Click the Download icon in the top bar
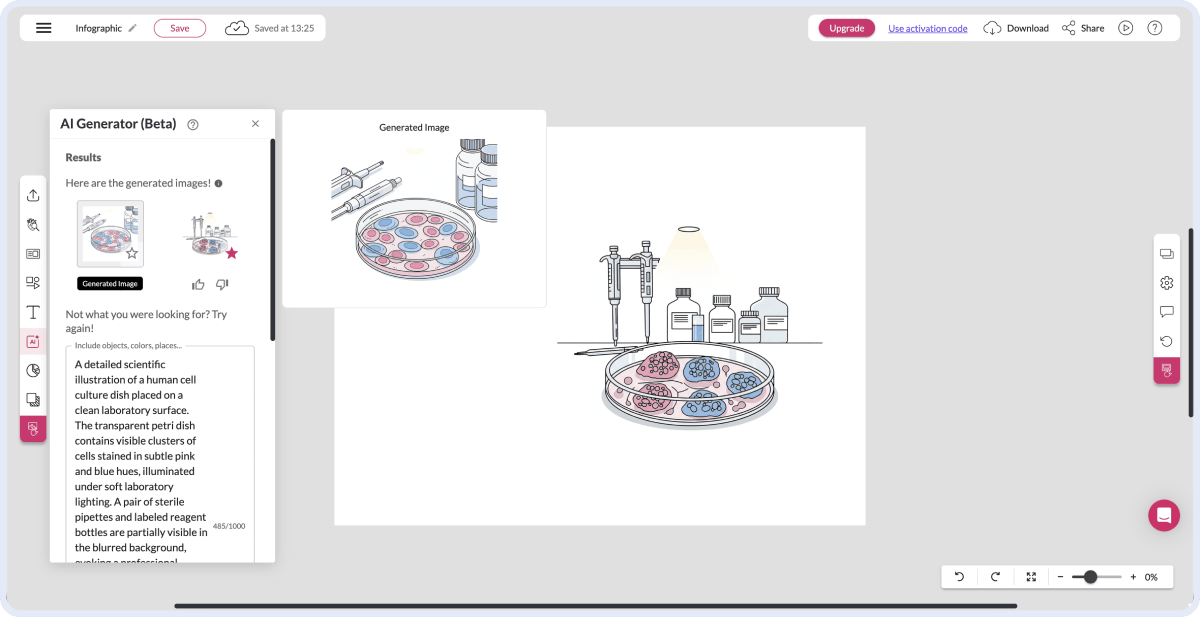This screenshot has height=617, width=1200. pos(992,27)
